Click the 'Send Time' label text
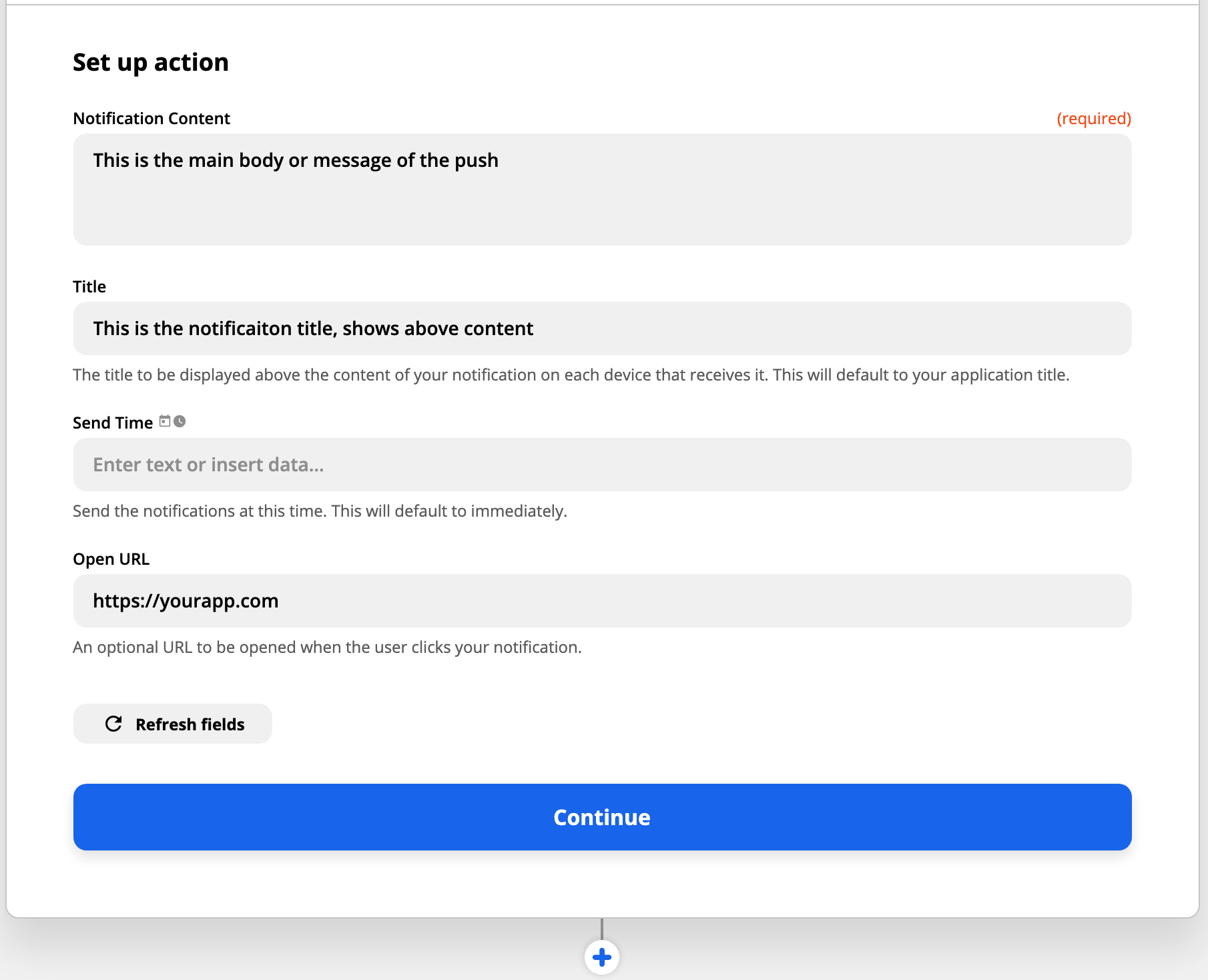Viewport: 1208px width, 980px height. coord(113,423)
